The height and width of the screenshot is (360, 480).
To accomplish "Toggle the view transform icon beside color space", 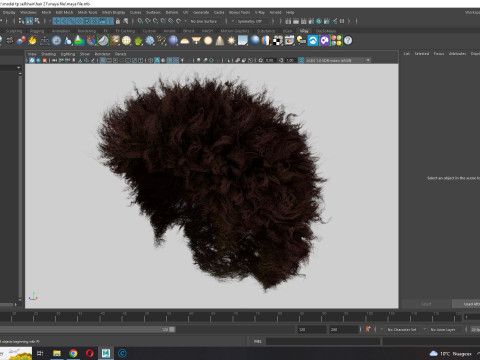I will point(301,60).
